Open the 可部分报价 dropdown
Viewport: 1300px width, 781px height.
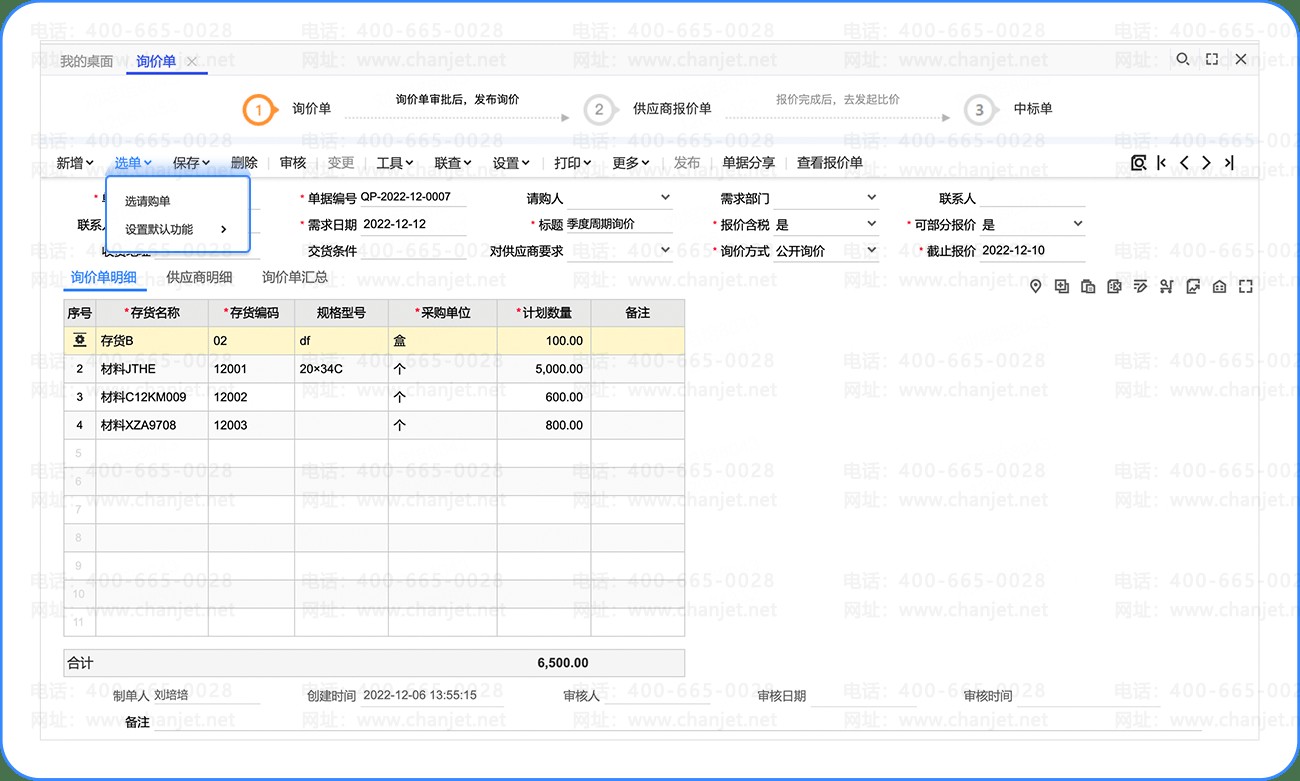(x=1077, y=224)
